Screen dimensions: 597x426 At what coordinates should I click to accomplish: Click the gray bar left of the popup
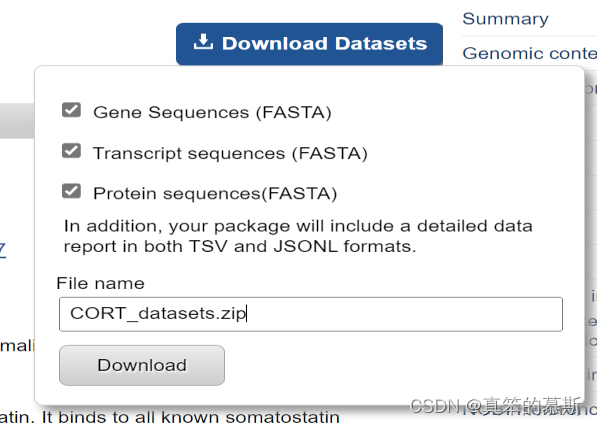[17, 121]
